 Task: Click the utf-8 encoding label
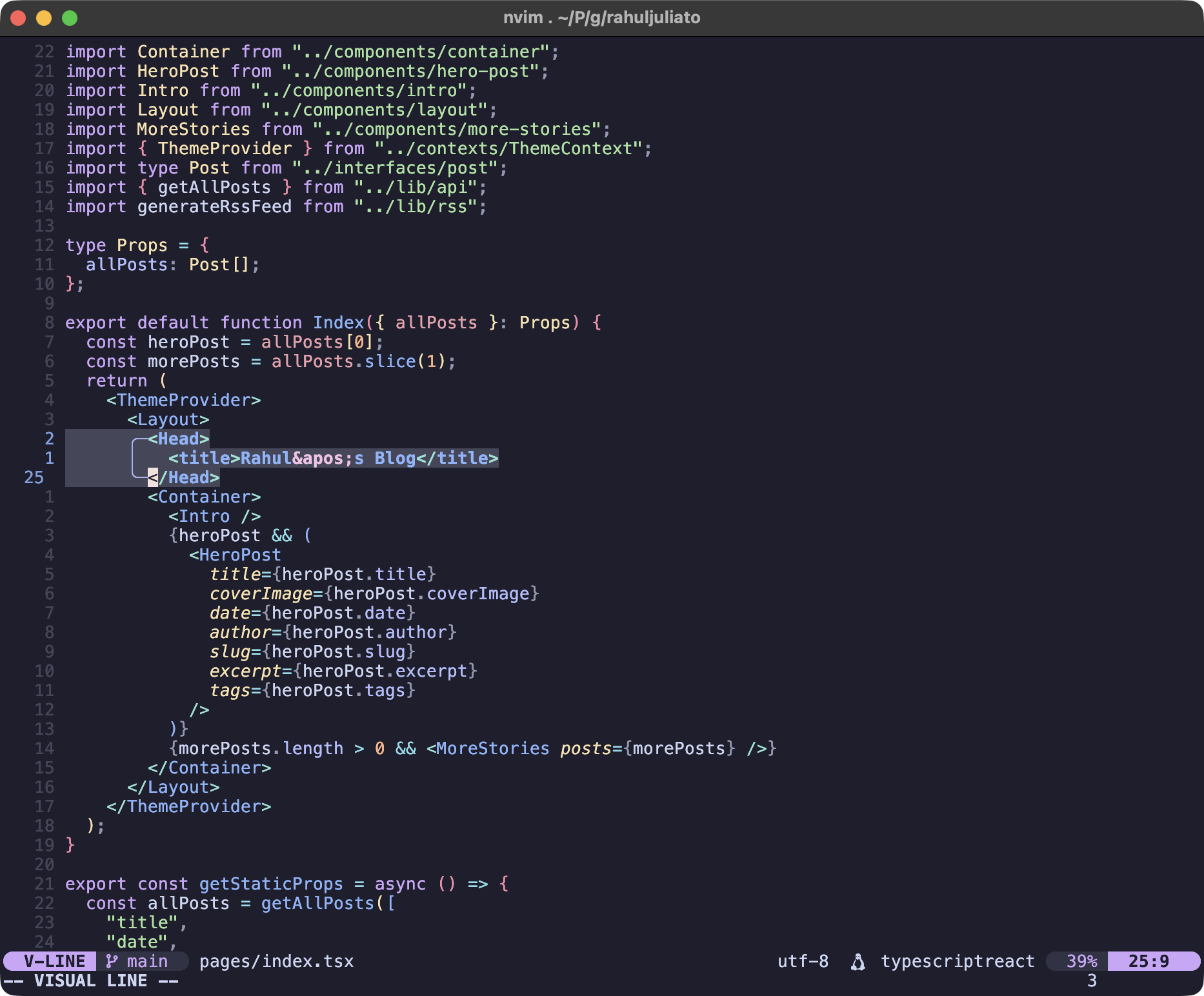(x=803, y=961)
